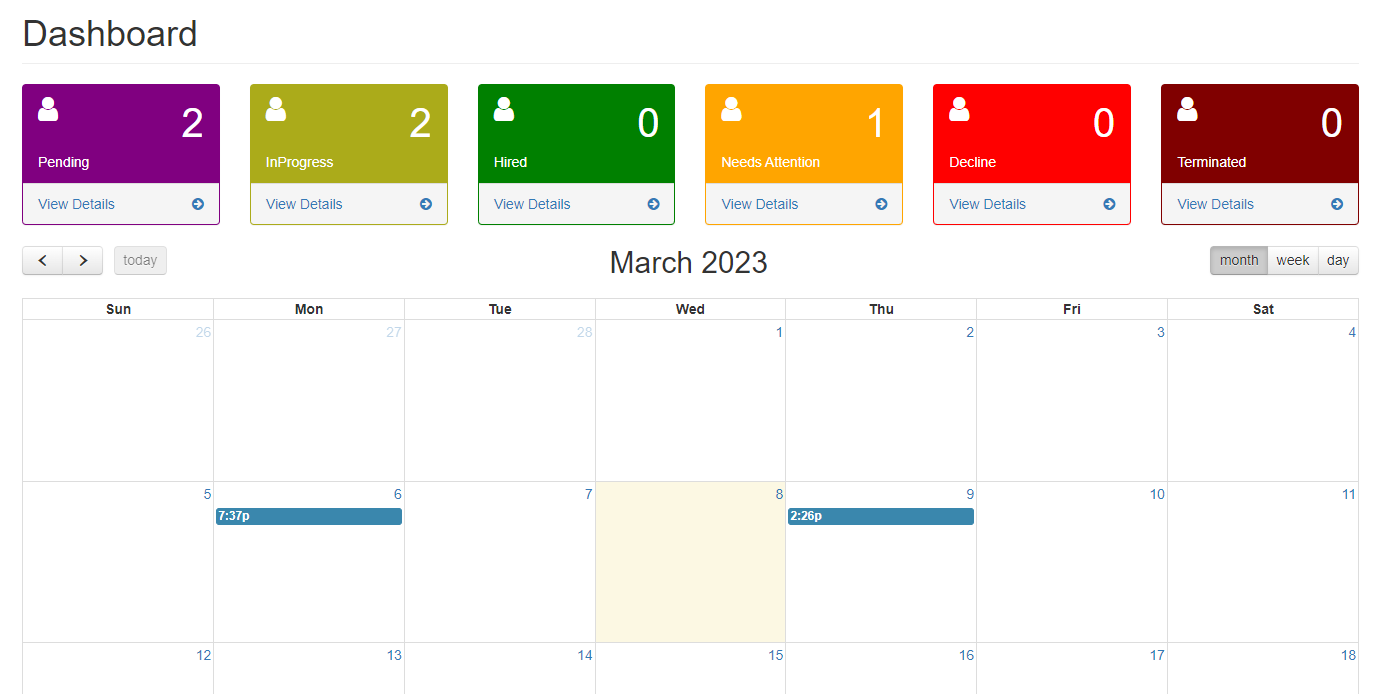Click the Terminated label on maroon card
1376x694 pixels.
tap(1211, 162)
